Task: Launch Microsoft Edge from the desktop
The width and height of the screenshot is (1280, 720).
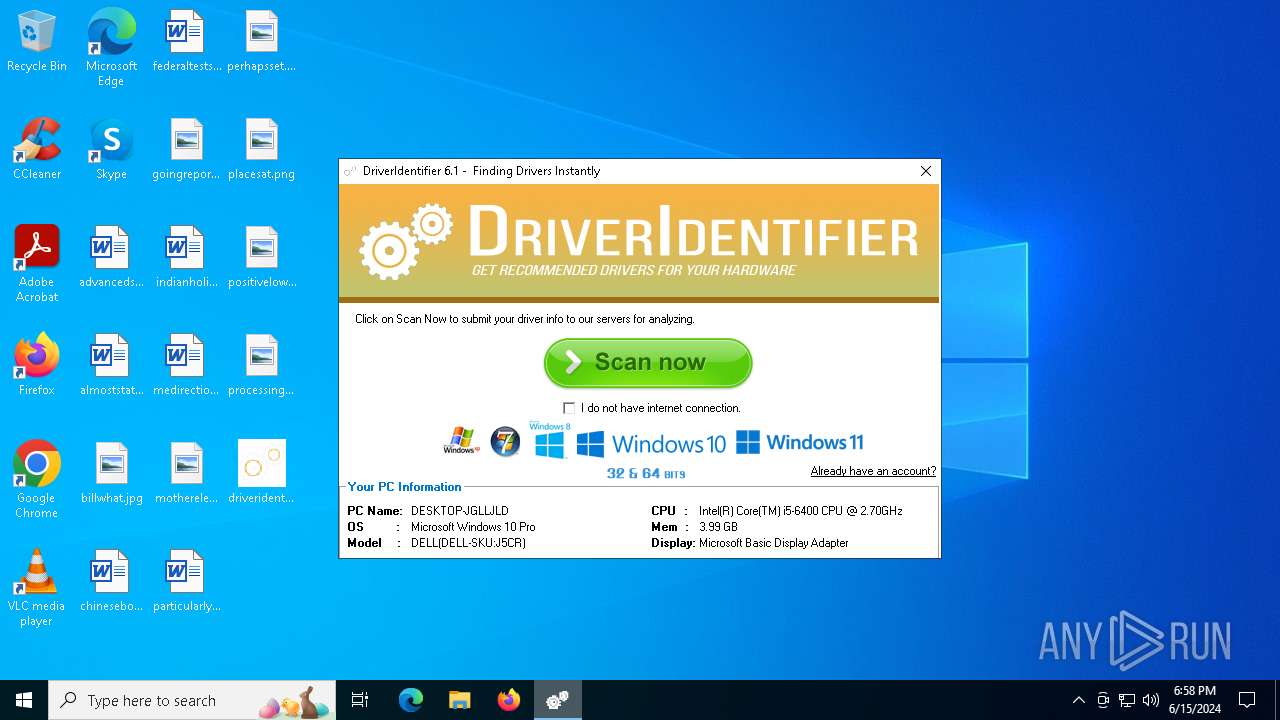Action: coord(111,48)
